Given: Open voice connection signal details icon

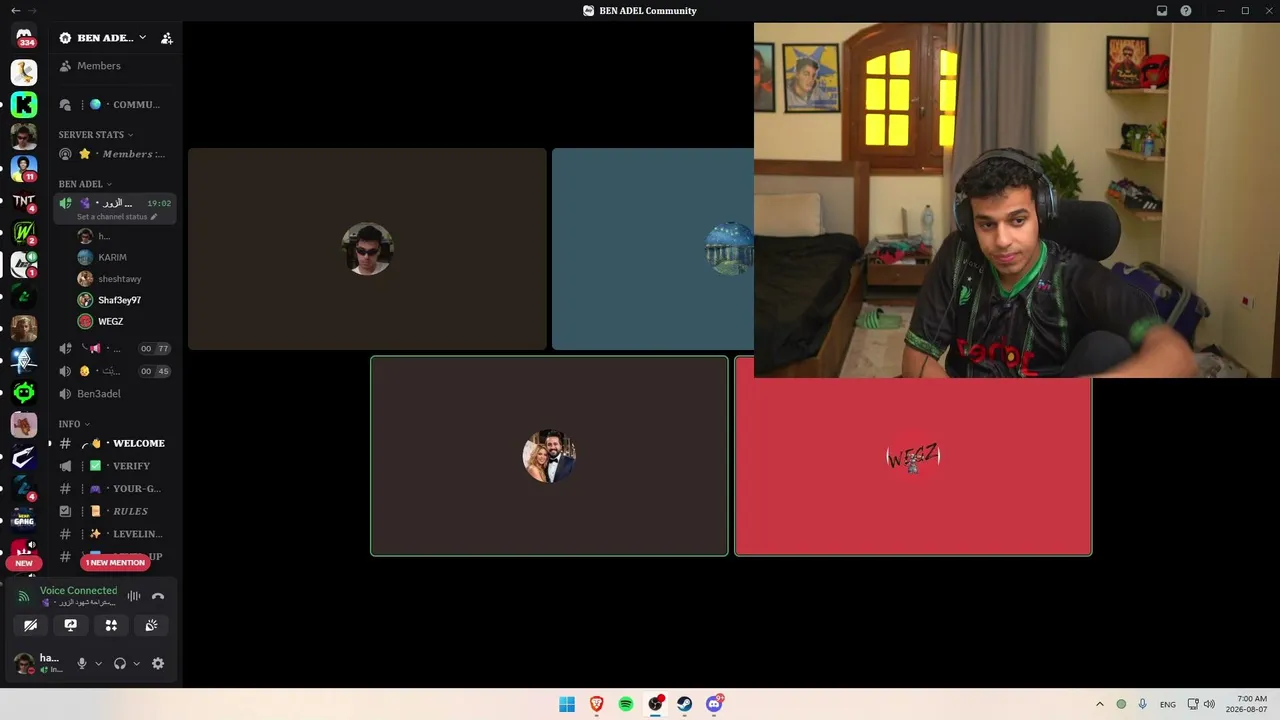Looking at the screenshot, I should [x=24, y=597].
